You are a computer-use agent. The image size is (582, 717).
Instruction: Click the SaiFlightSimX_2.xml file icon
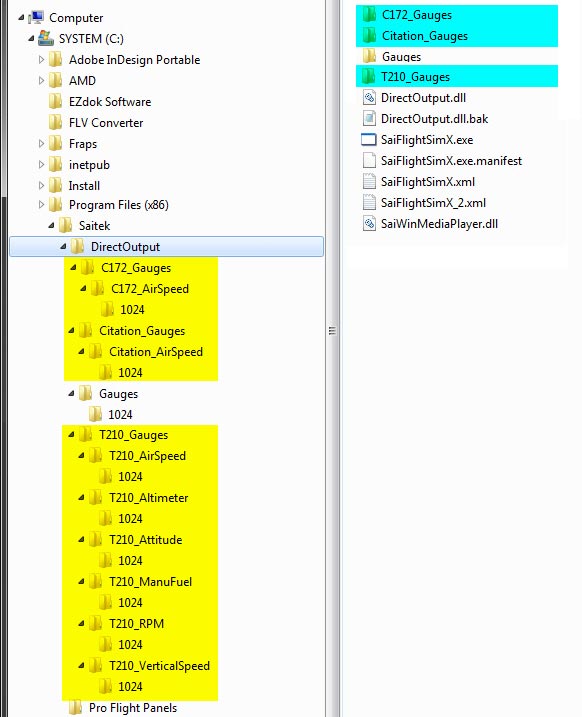(369, 203)
